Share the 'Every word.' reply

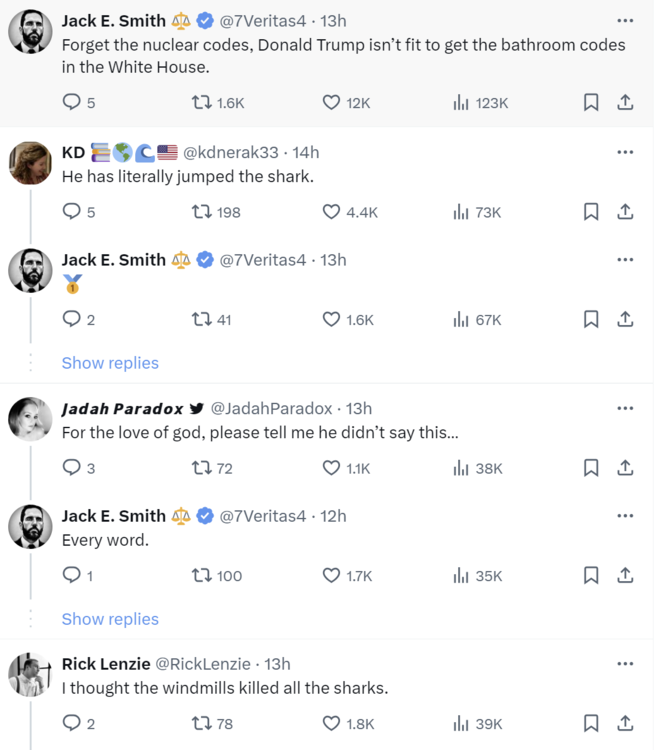[x=625, y=575]
